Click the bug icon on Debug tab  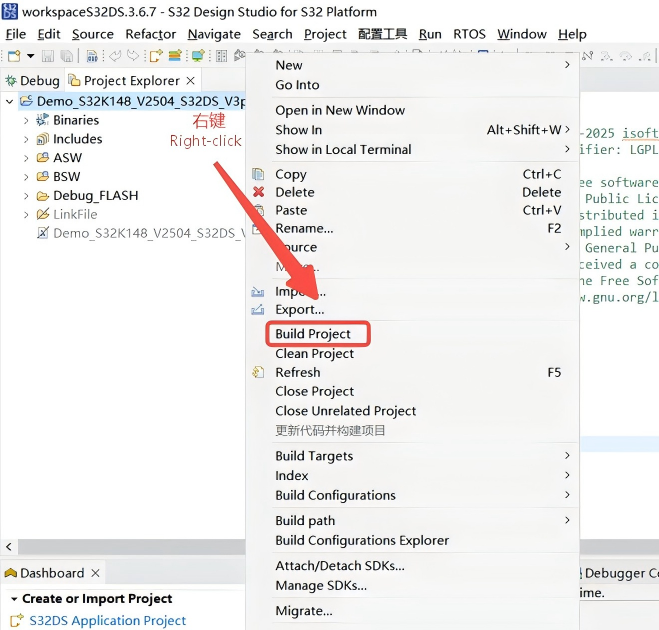pyautogui.click(x=11, y=81)
